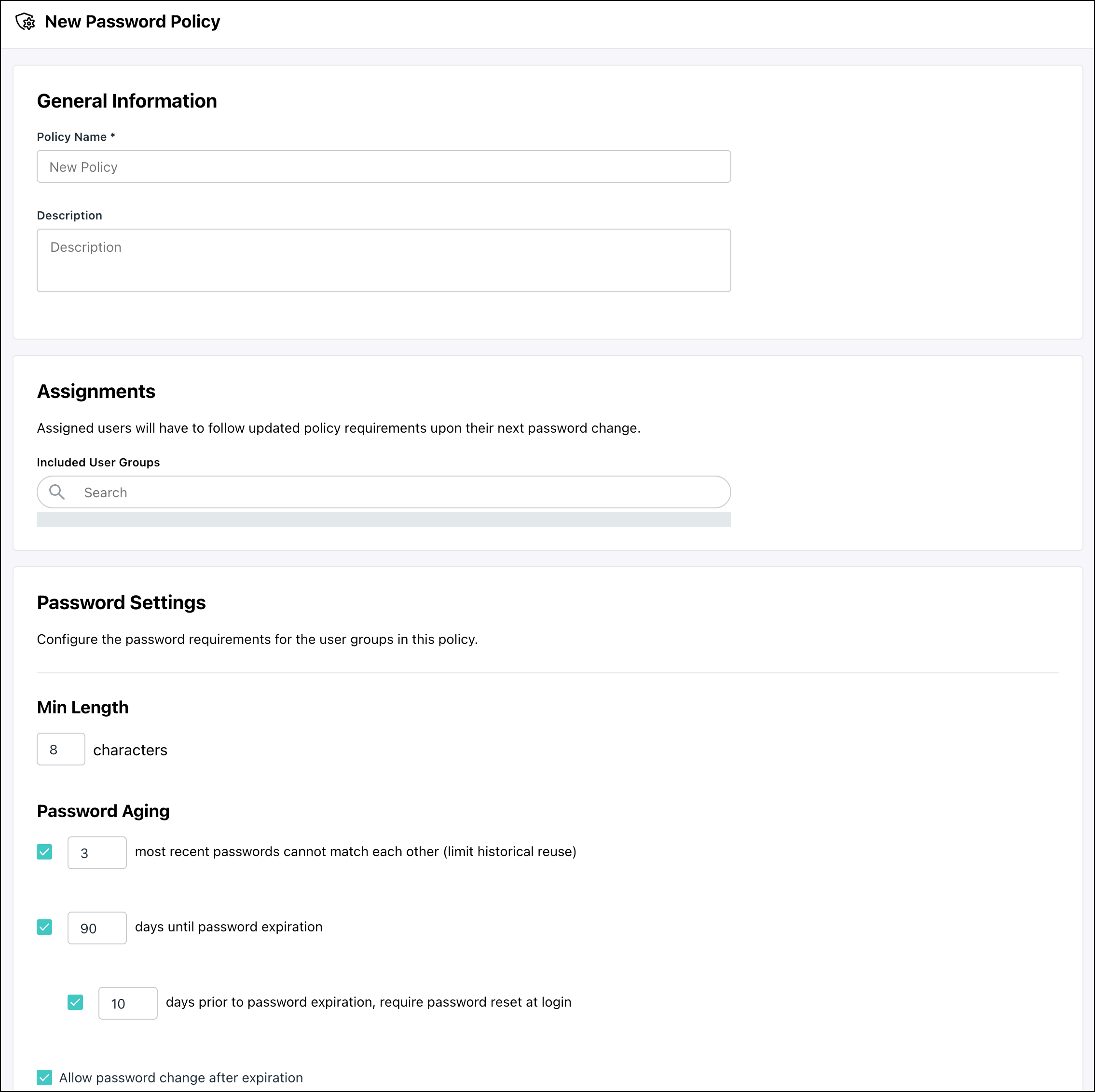Image resolution: width=1095 pixels, height=1092 pixels.
Task: Uncheck days until password expiration
Action: (x=44, y=927)
